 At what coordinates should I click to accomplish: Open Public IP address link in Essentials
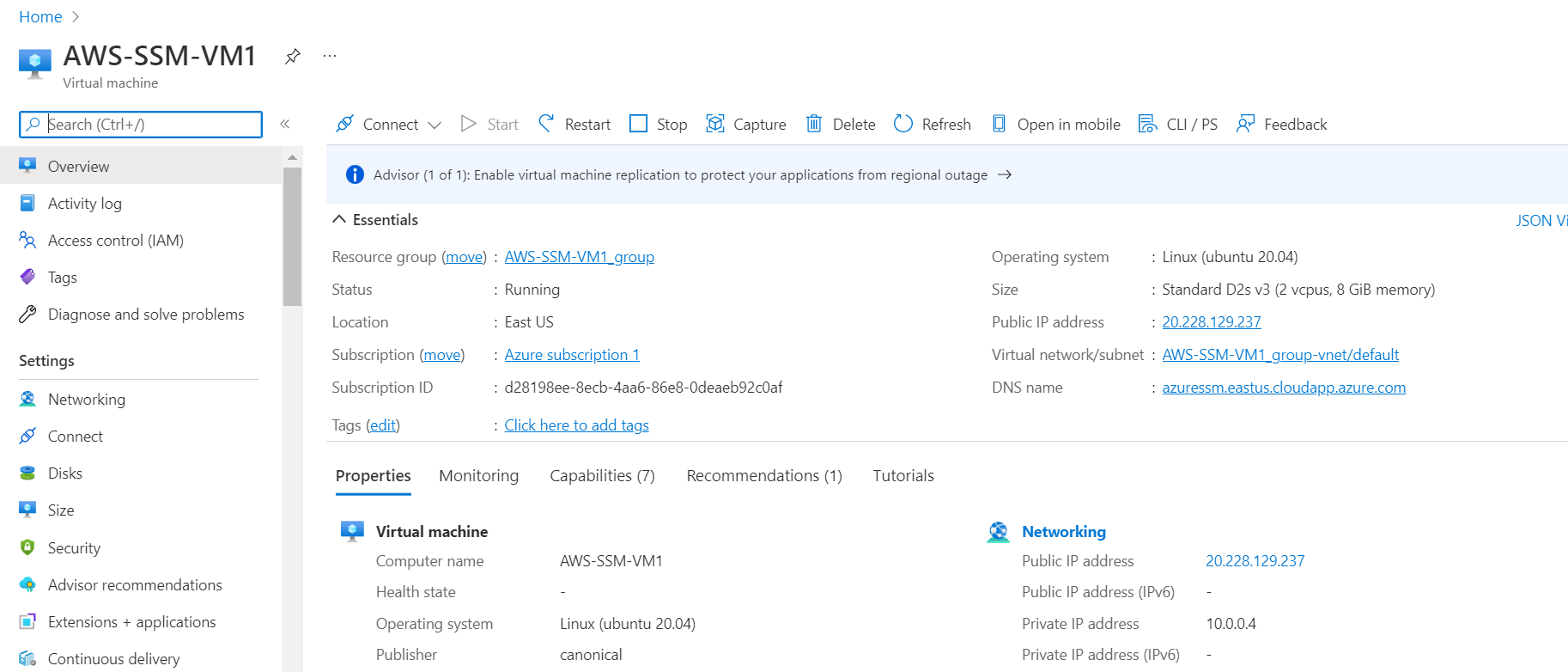click(x=1212, y=322)
